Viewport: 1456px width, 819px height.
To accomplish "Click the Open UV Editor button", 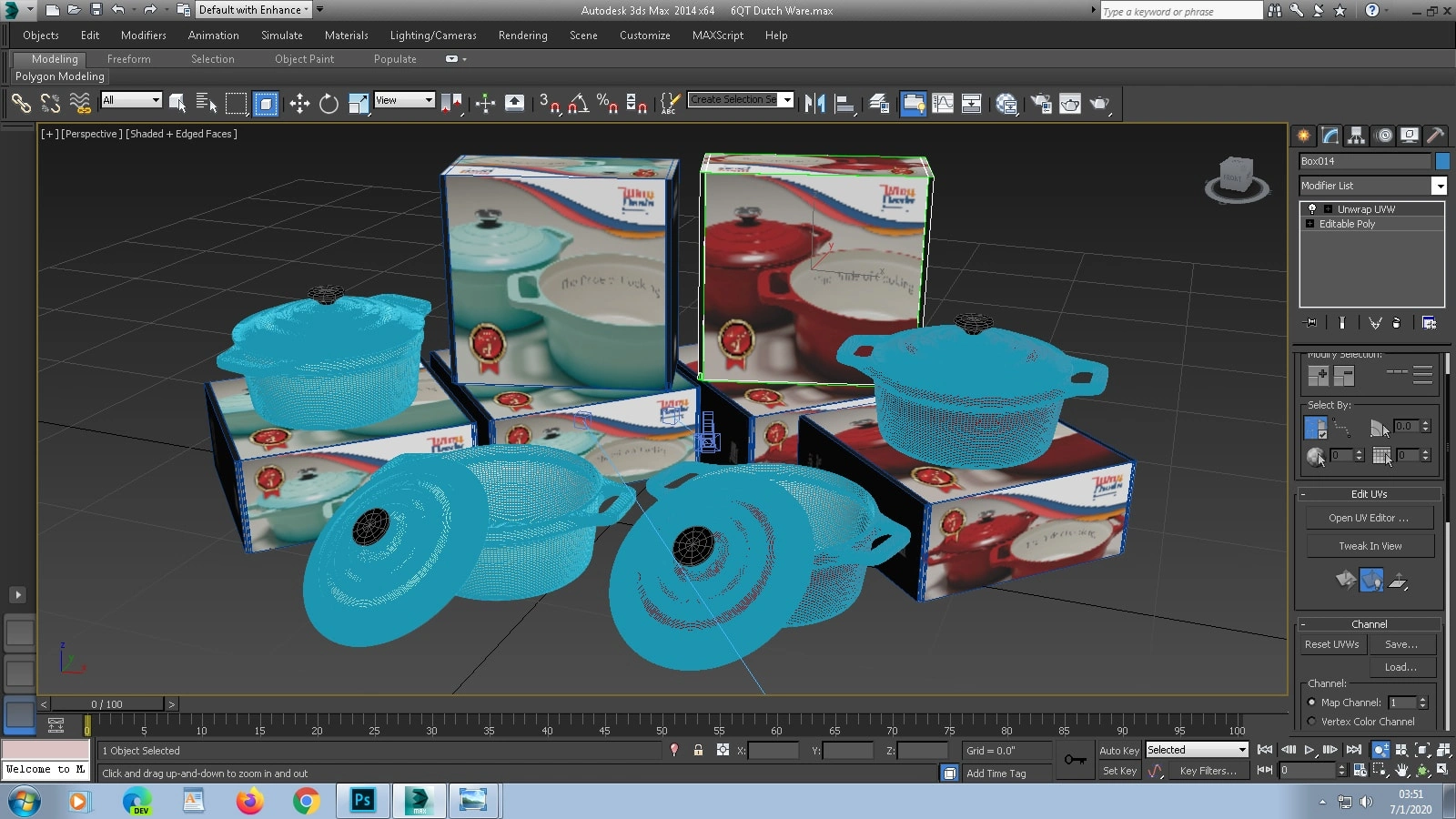I will pyautogui.click(x=1369, y=518).
